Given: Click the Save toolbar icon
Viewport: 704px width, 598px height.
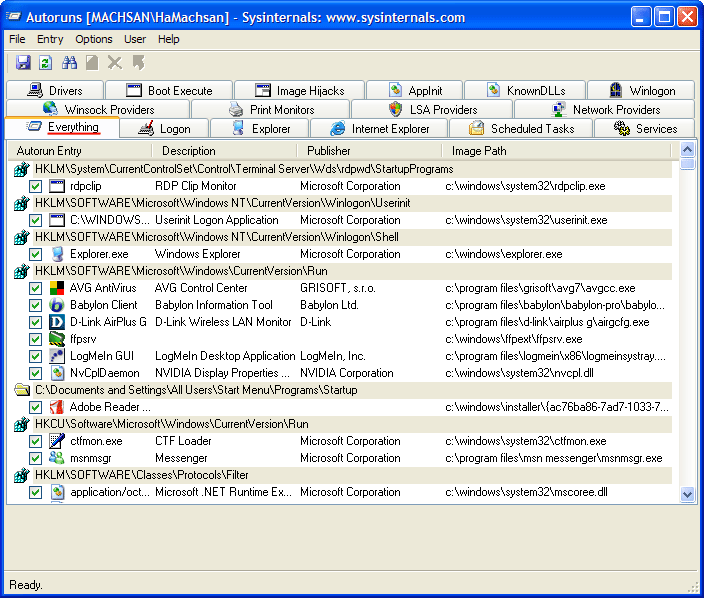Looking at the screenshot, I should pyautogui.click(x=22, y=63).
